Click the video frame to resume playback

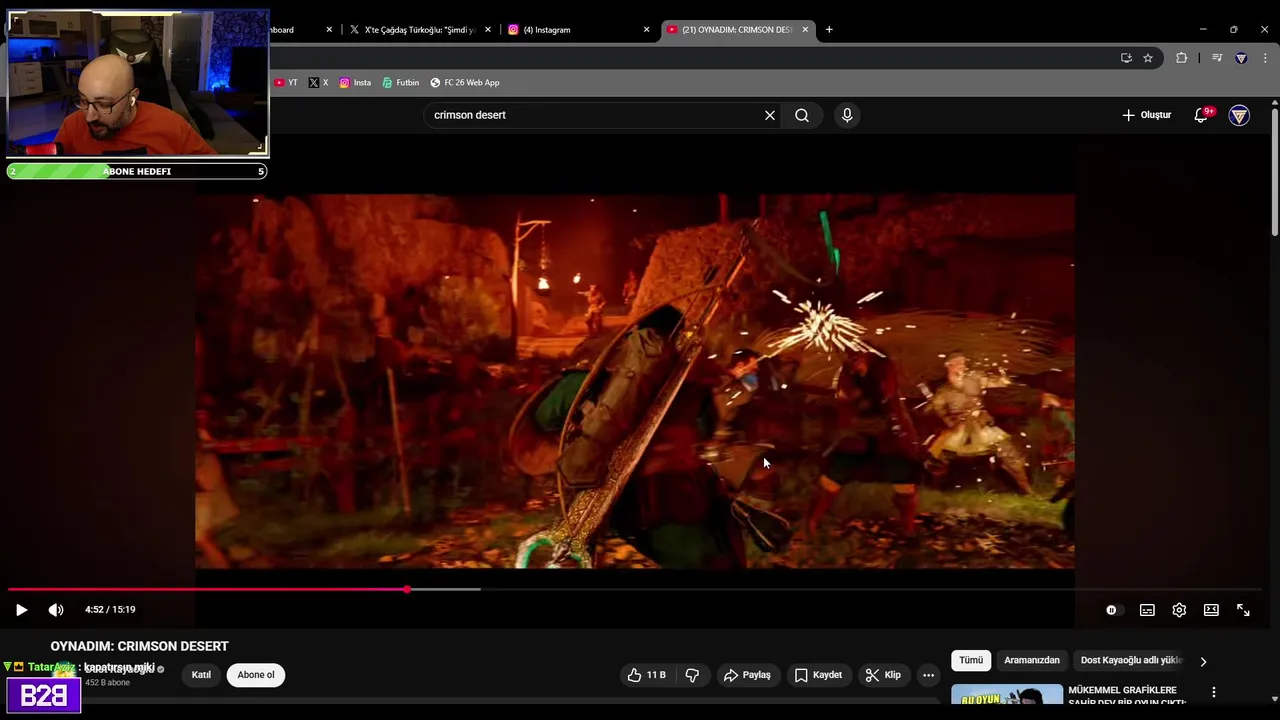point(635,381)
